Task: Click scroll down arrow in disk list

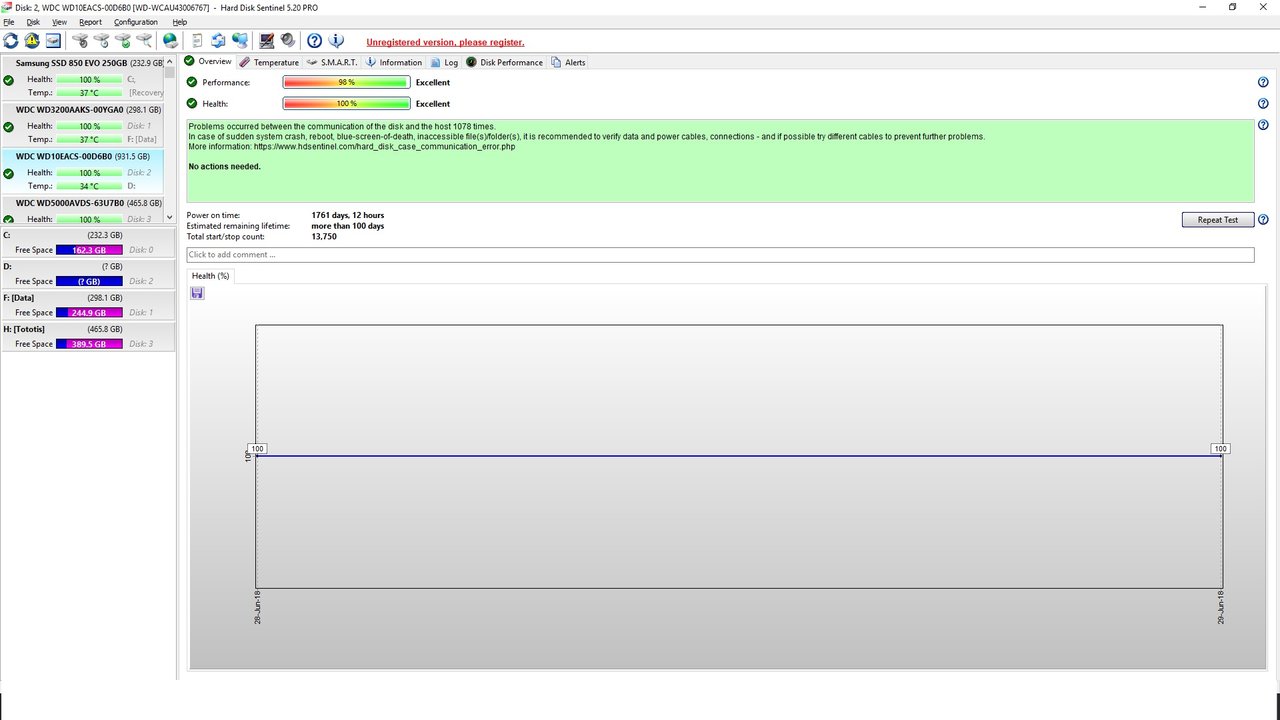Action: [169, 217]
